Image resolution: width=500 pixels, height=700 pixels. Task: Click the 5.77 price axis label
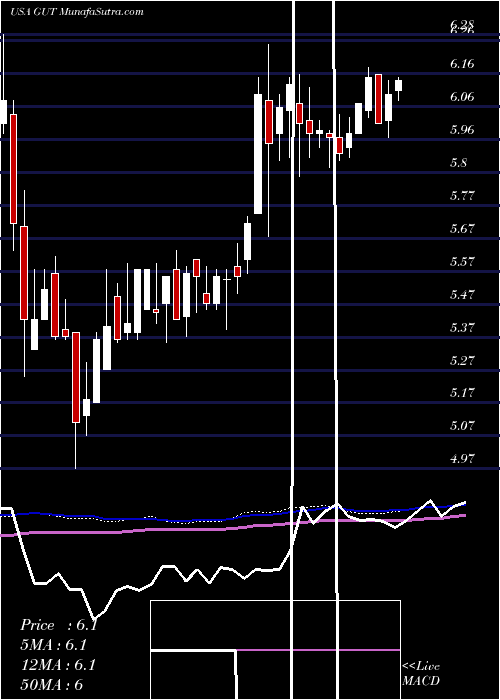click(462, 196)
